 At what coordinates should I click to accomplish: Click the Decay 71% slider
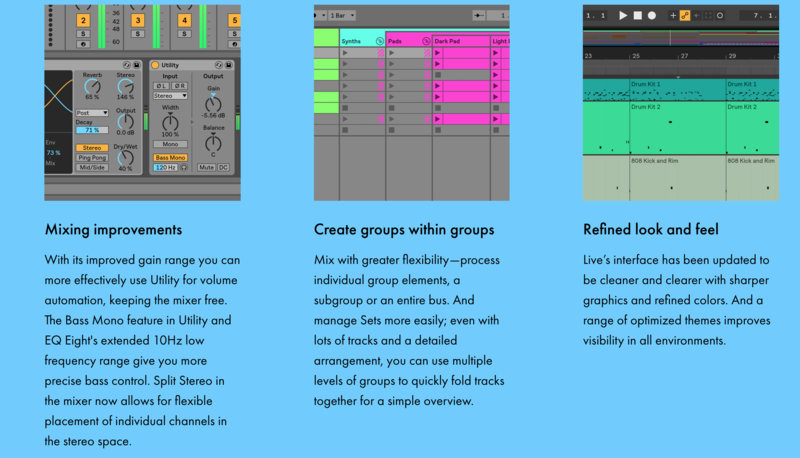point(92,130)
